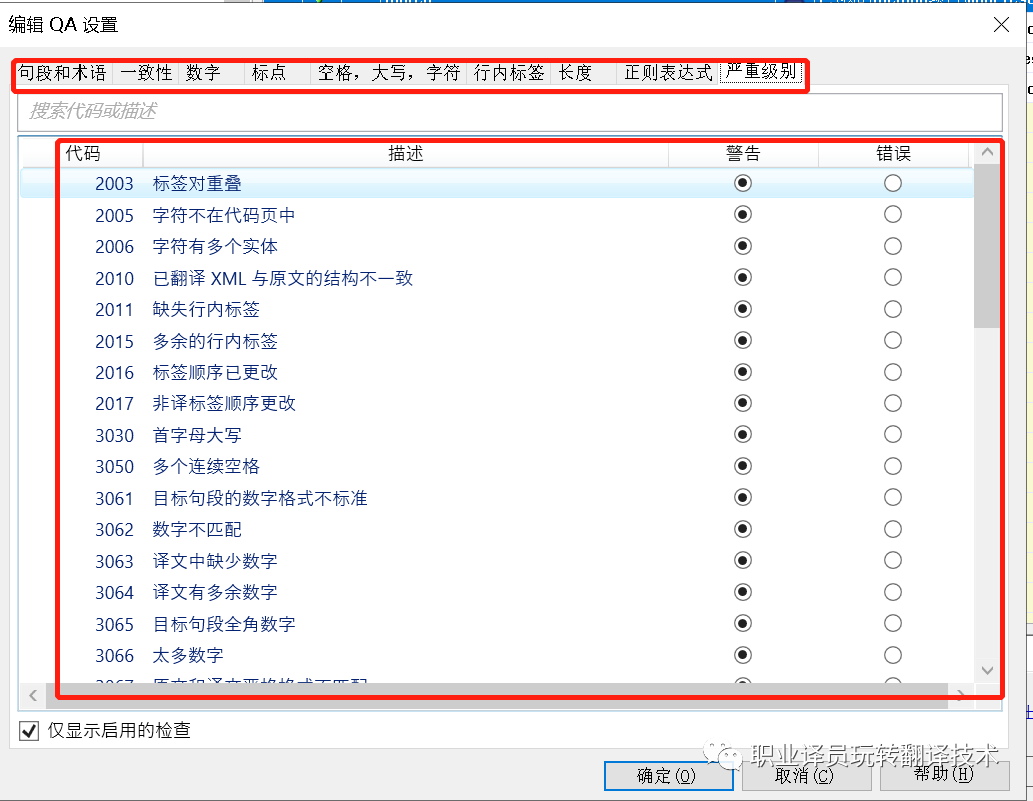Select row 多余的行内标签
This screenshot has height=801, width=1033.
tap(215, 341)
